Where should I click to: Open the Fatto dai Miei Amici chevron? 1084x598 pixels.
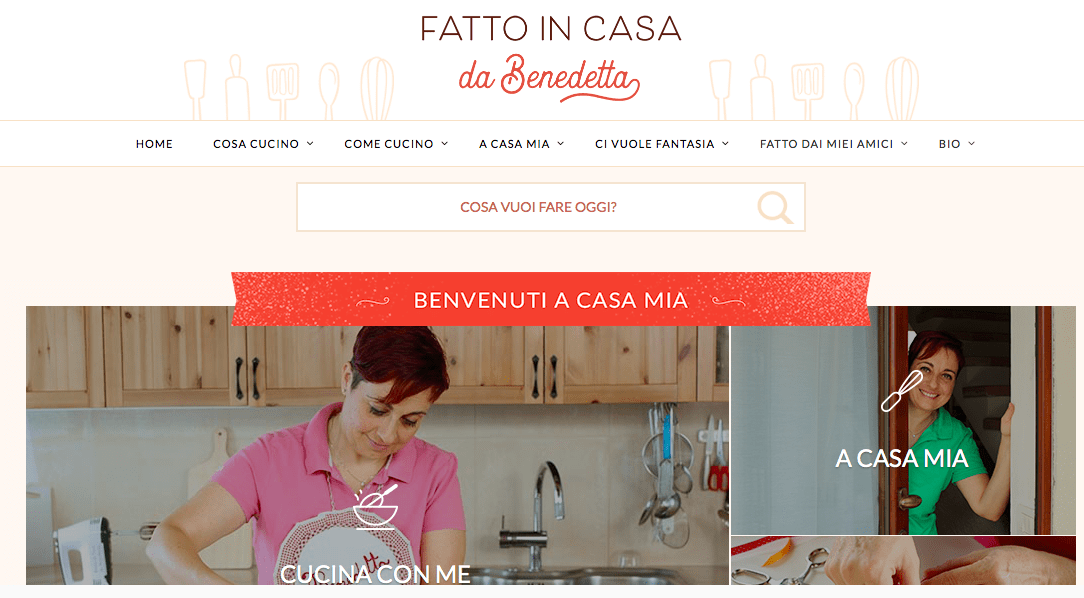(904, 144)
